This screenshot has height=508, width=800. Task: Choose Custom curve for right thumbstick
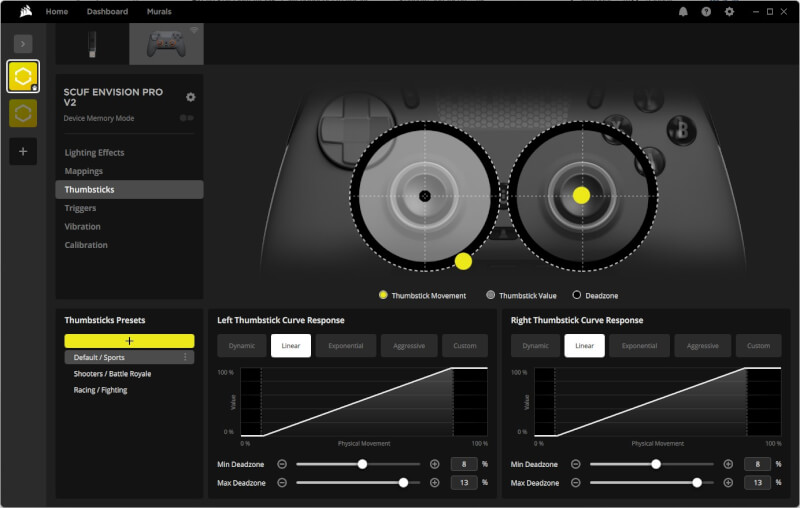(759, 346)
